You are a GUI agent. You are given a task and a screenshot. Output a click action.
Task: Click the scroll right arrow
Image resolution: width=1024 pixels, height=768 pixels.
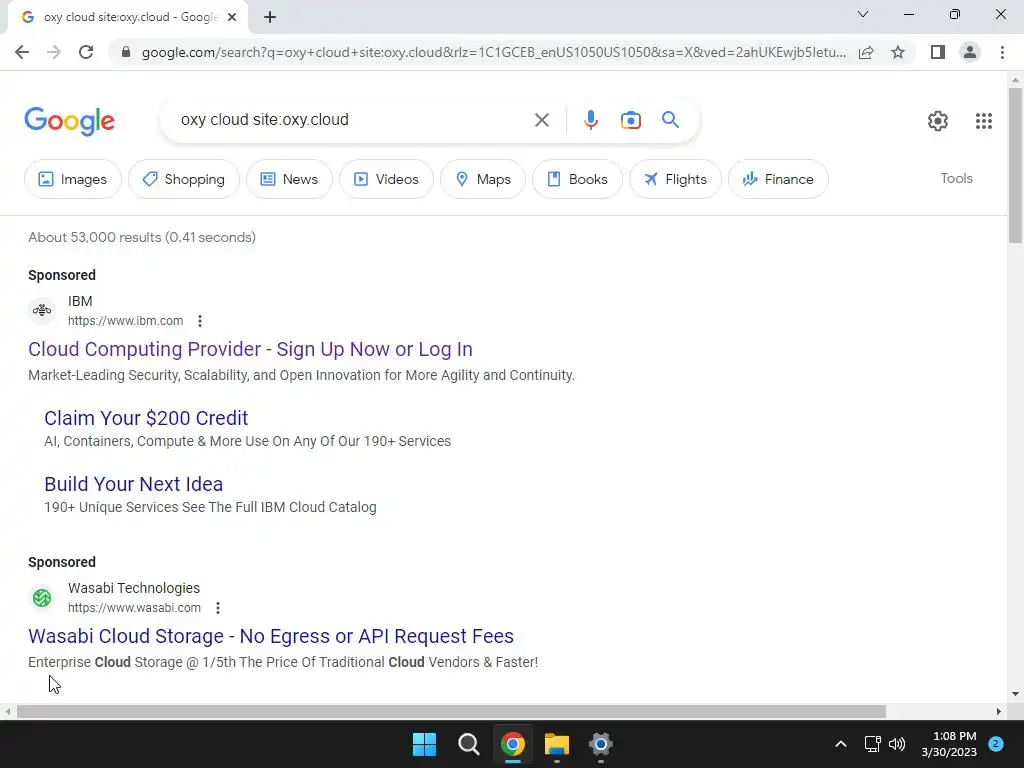click(x=998, y=711)
